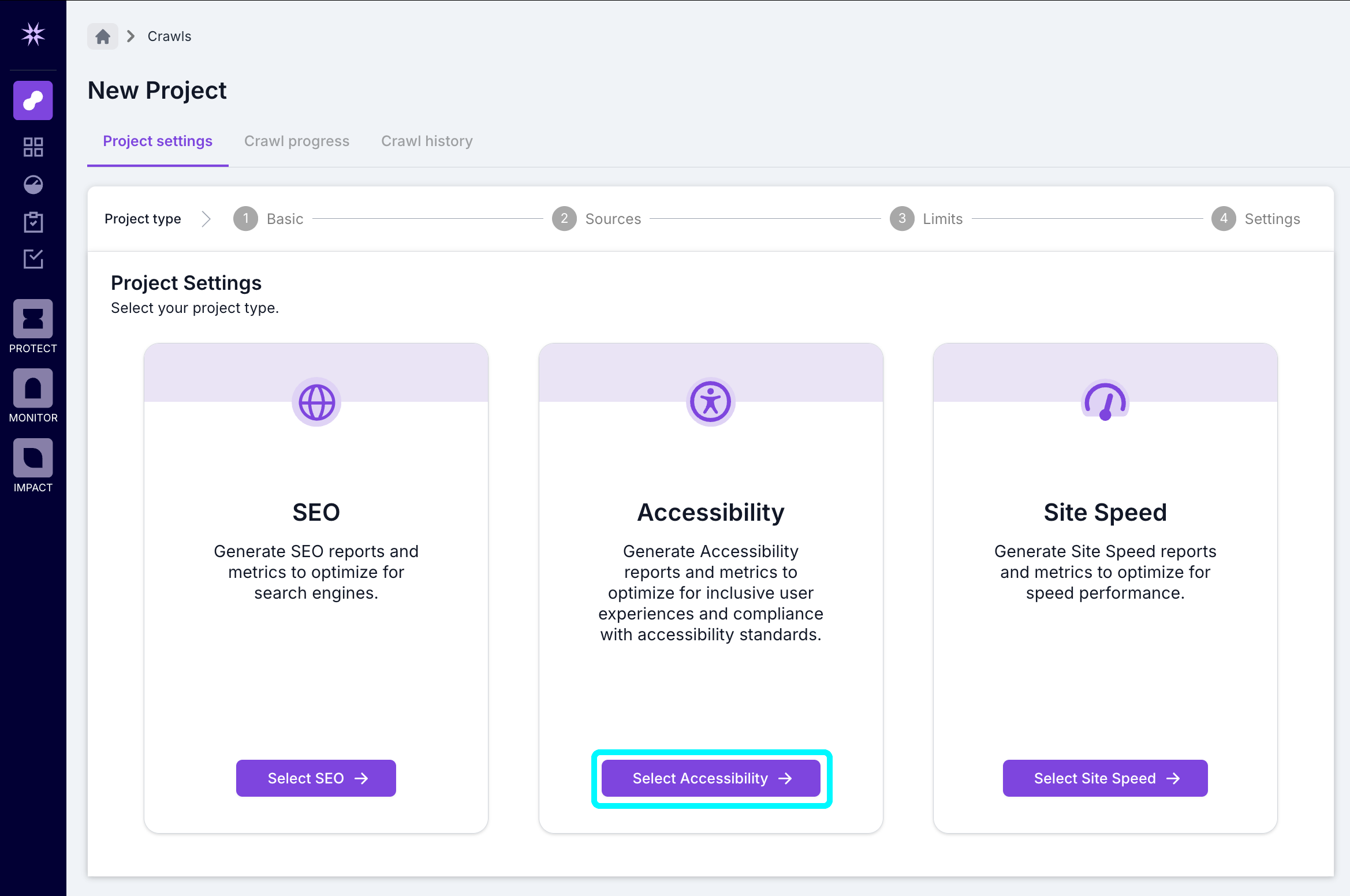Open the clipboard check icon
The image size is (1350, 896).
[33, 222]
